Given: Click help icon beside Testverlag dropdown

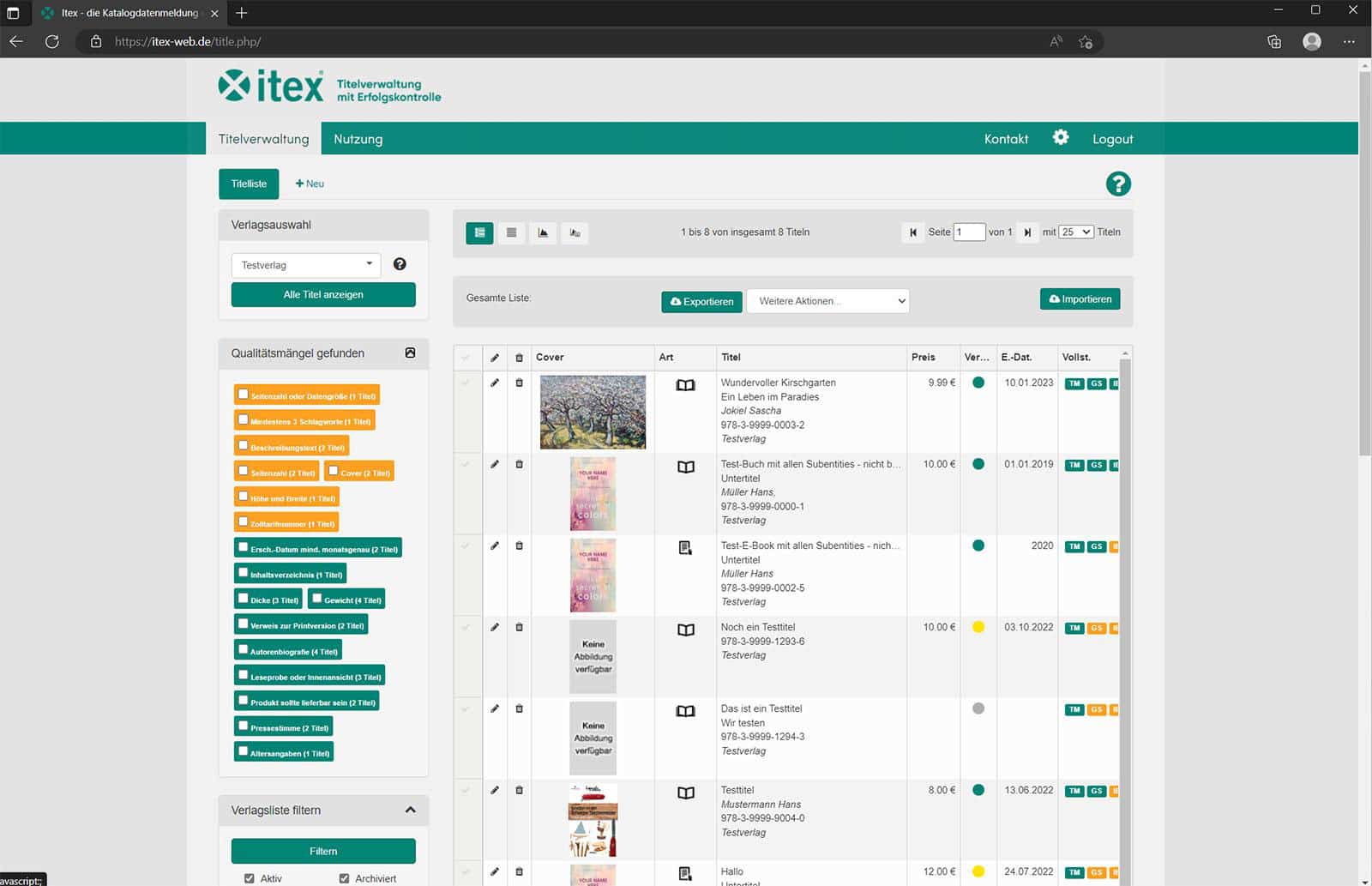Looking at the screenshot, I should 400,264.
